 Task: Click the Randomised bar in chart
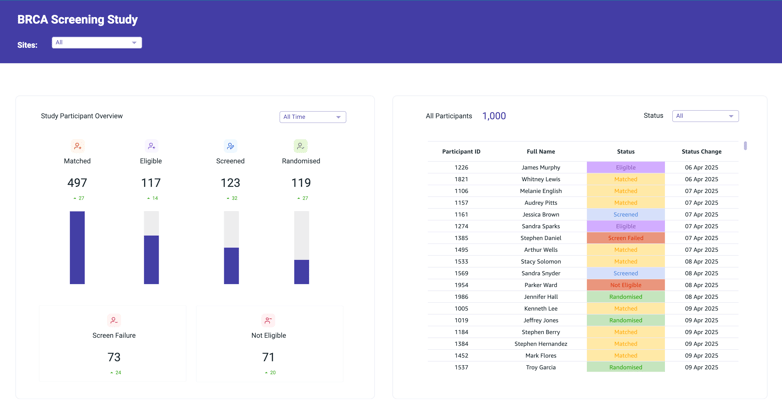(x=301, y=271)
